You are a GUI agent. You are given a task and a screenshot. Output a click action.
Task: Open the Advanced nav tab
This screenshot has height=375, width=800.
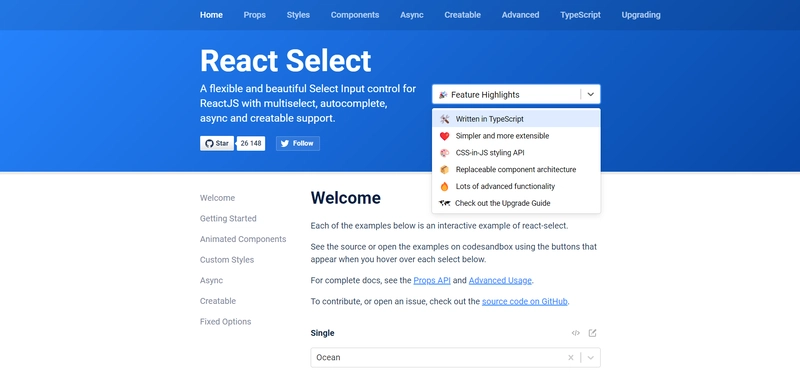pyautogui.click(x=520, y=15)
